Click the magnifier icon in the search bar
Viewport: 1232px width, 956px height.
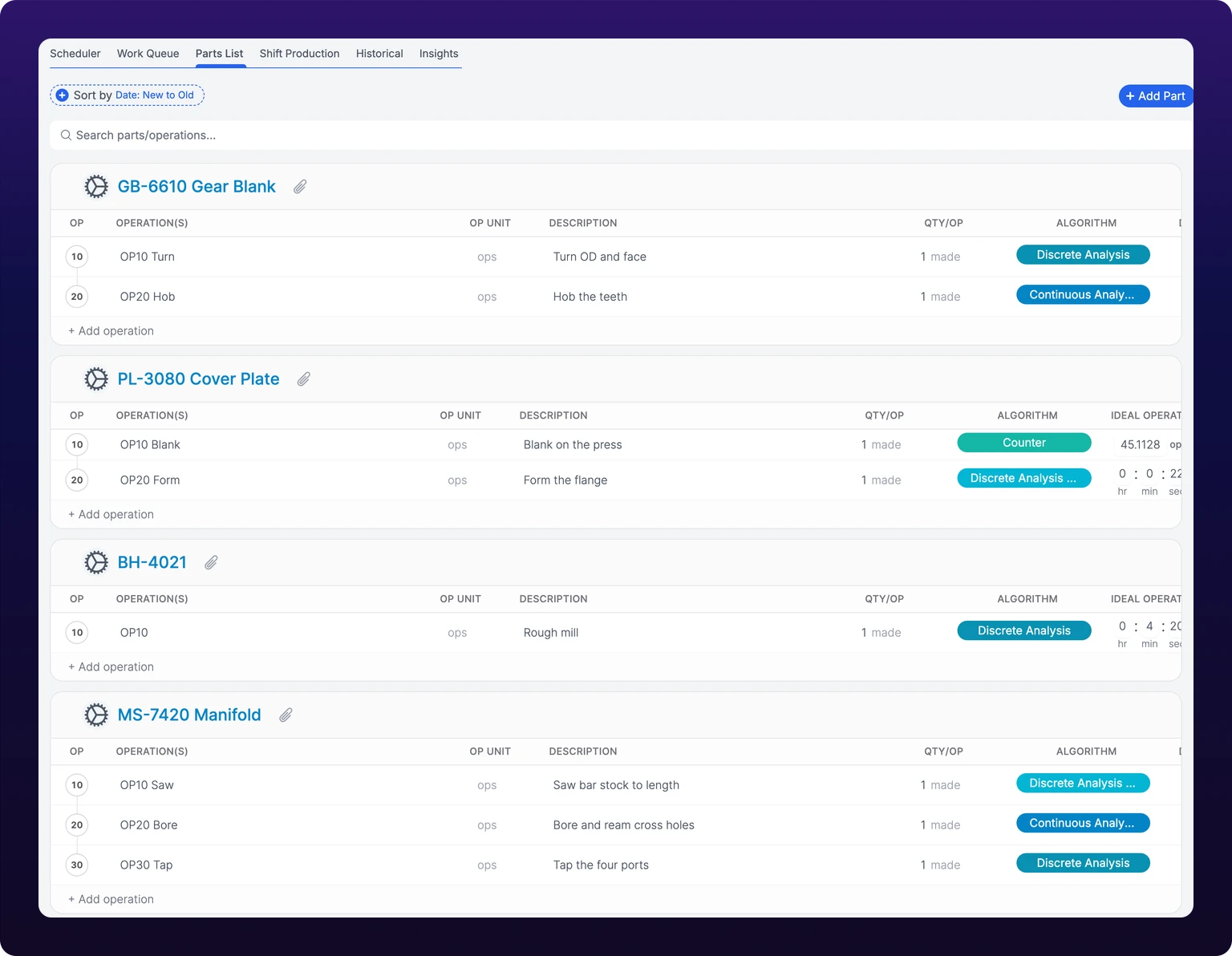click(x=66, y=136)
